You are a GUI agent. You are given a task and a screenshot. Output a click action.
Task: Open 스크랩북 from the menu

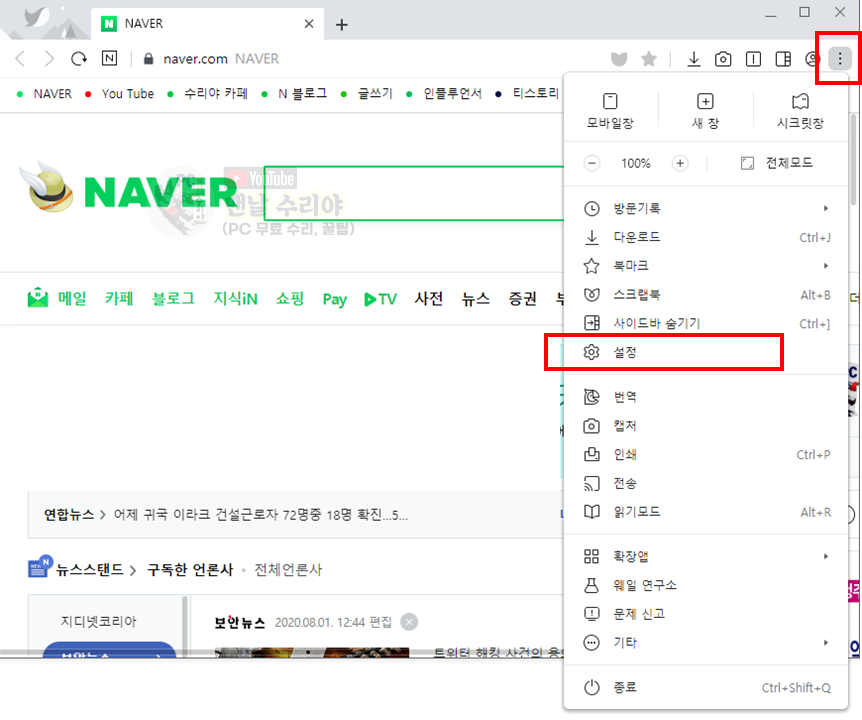tap(706, 295)
